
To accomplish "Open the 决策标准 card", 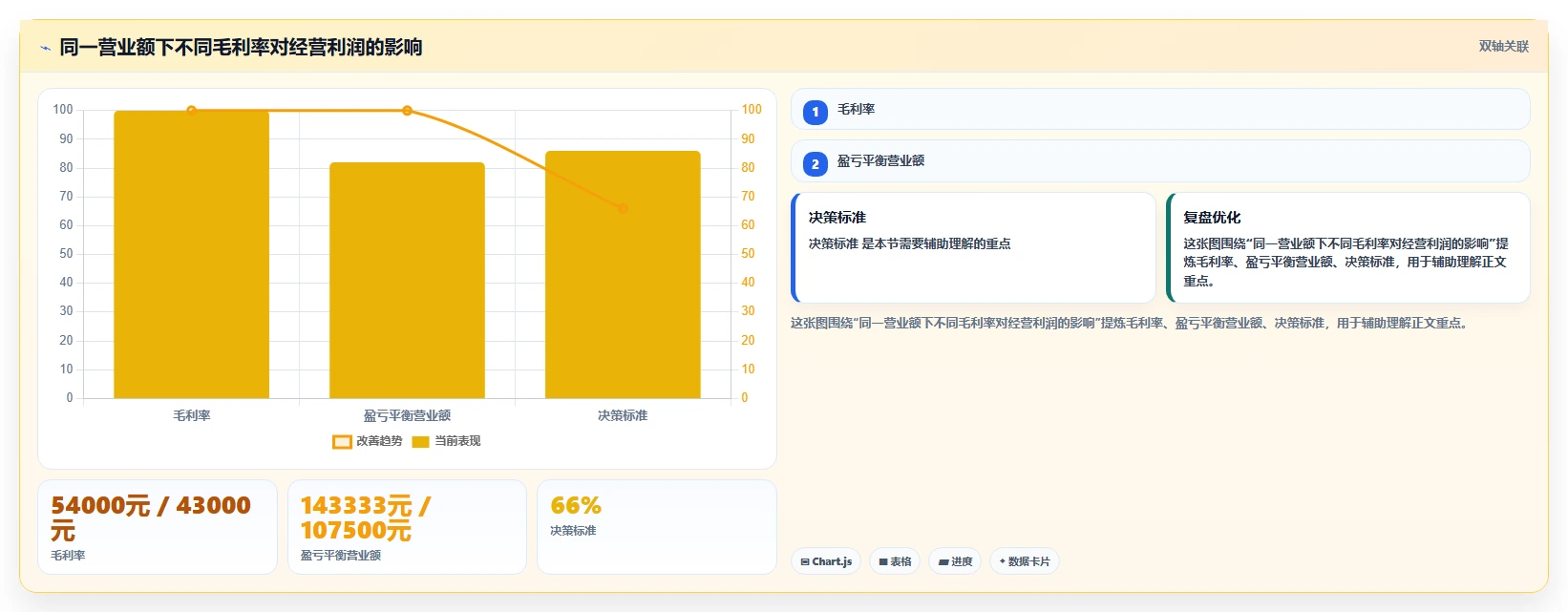I will coord(973,248).
